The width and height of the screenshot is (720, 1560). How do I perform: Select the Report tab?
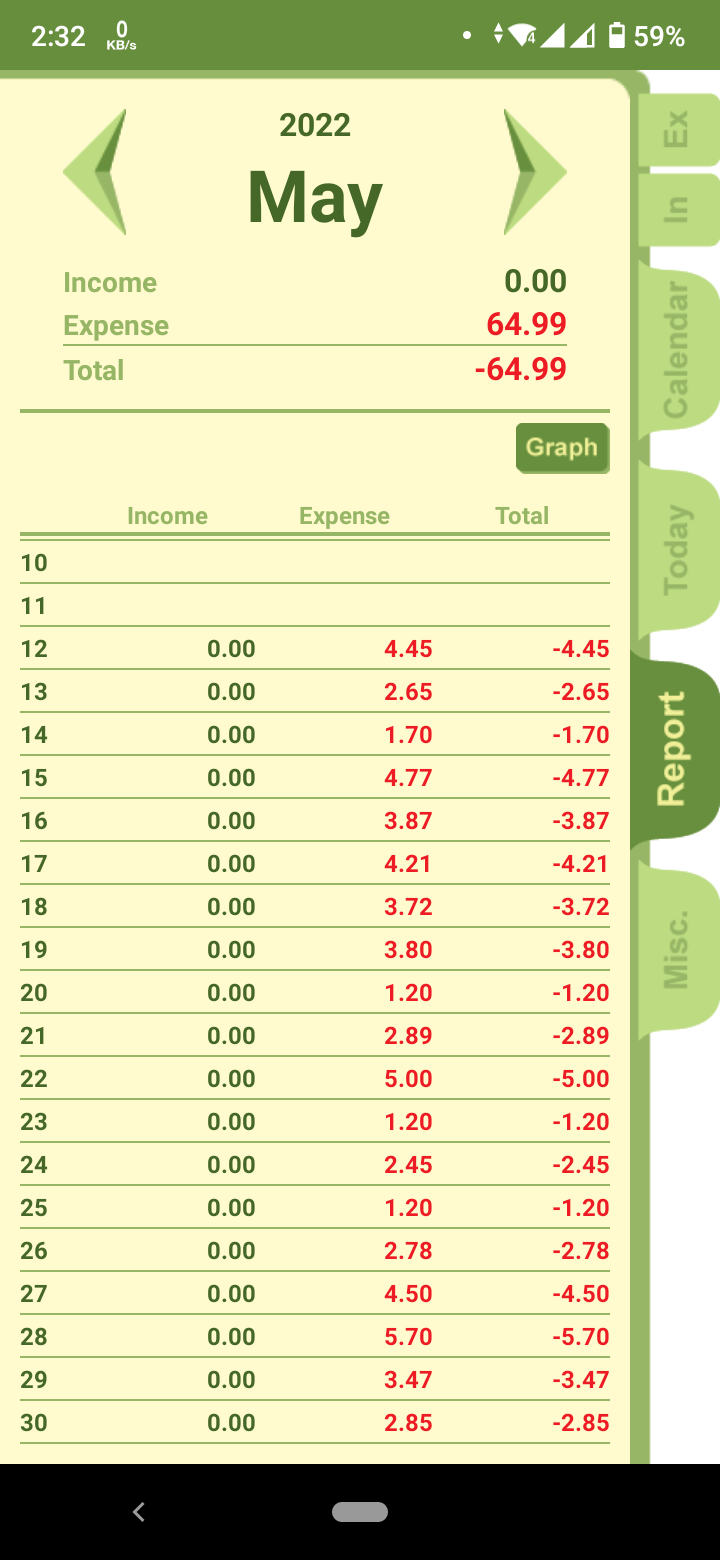coord(675,748)
